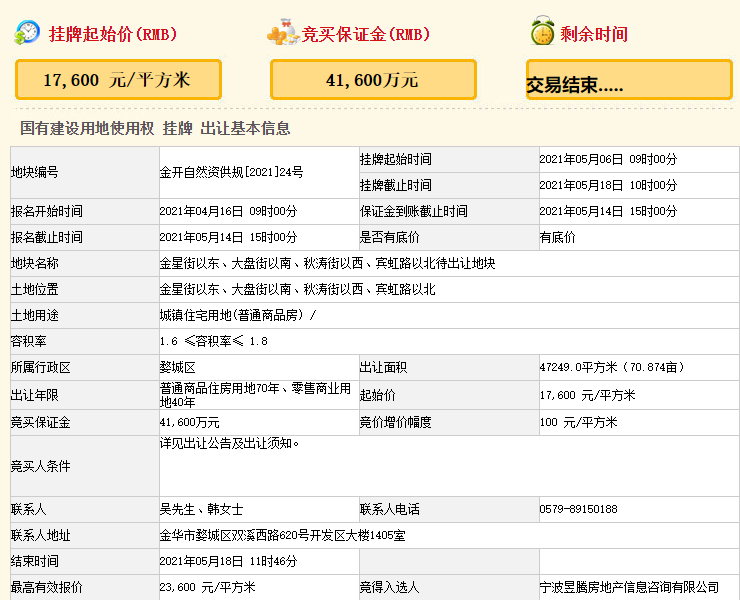Click the coins icon beside 竞买保证金
The height and width of the screenshot is (600, 740).
click(x=282, y=33)
